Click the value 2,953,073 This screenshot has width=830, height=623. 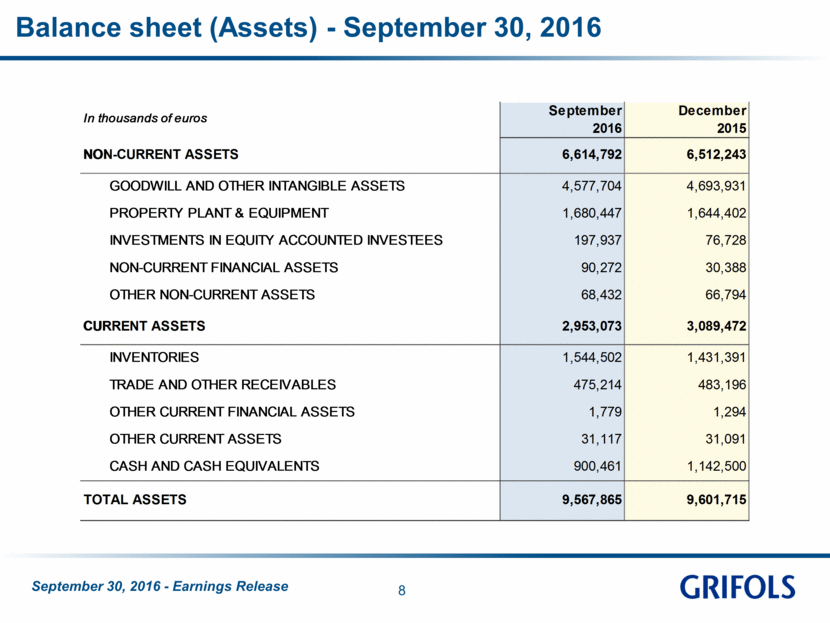592,326
